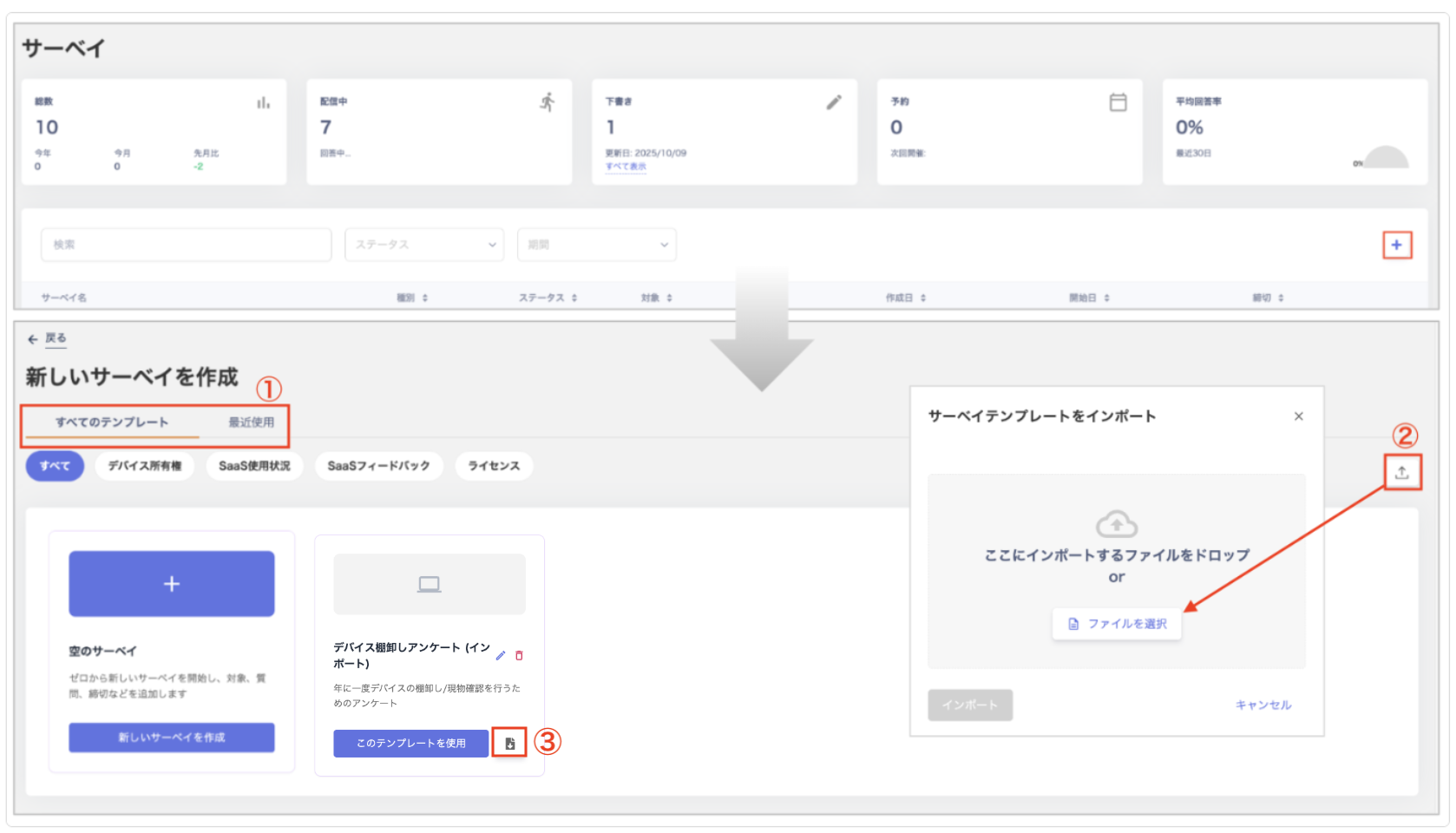Sort by ステータス column header
This screenshot has width=1456, height=833.
(x=548, y=298)
